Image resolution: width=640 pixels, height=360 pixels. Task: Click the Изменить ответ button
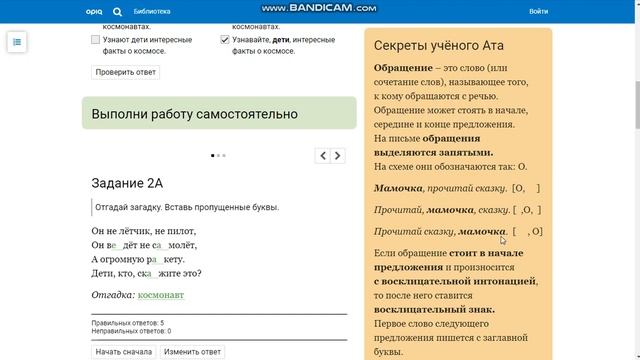[192, 352]
